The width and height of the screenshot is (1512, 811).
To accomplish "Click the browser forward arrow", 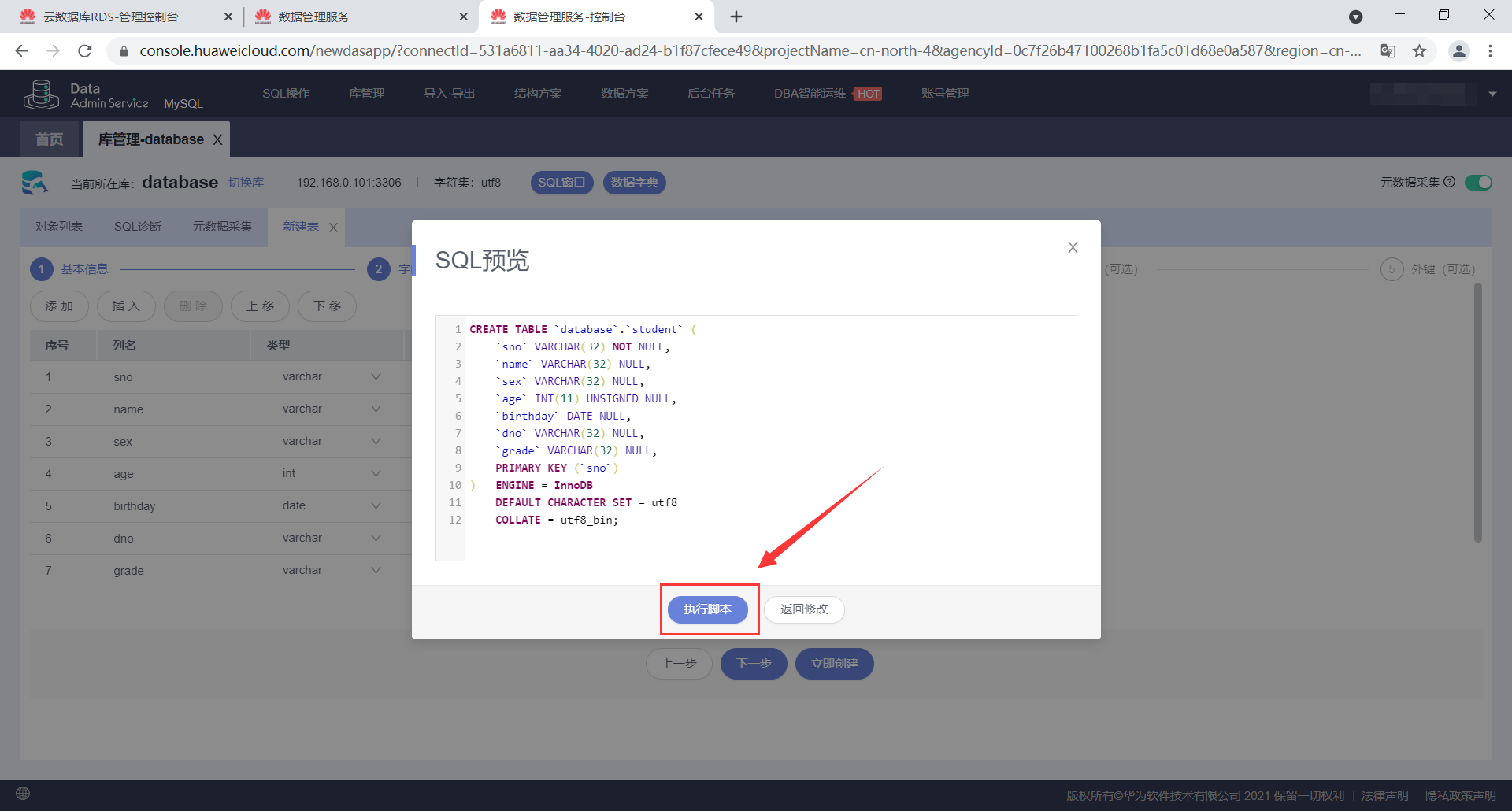I will [x=54, y=51].
